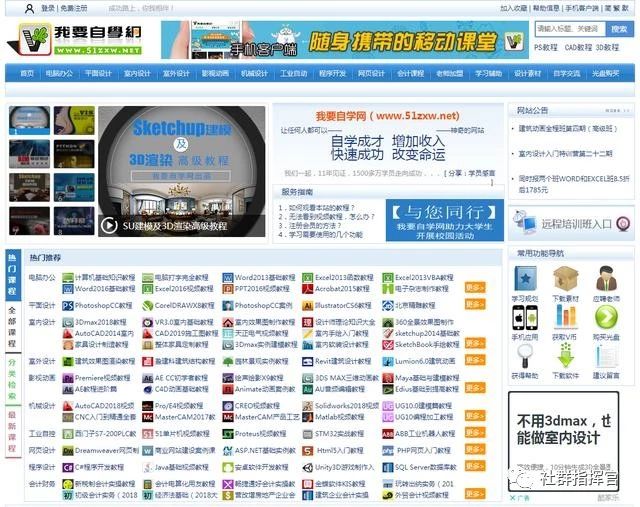Open the 不用3dmax也能做室内设计 ad box
Viewport: 640px width, 507px height.
pyautogui.click(x=563, y=442)
